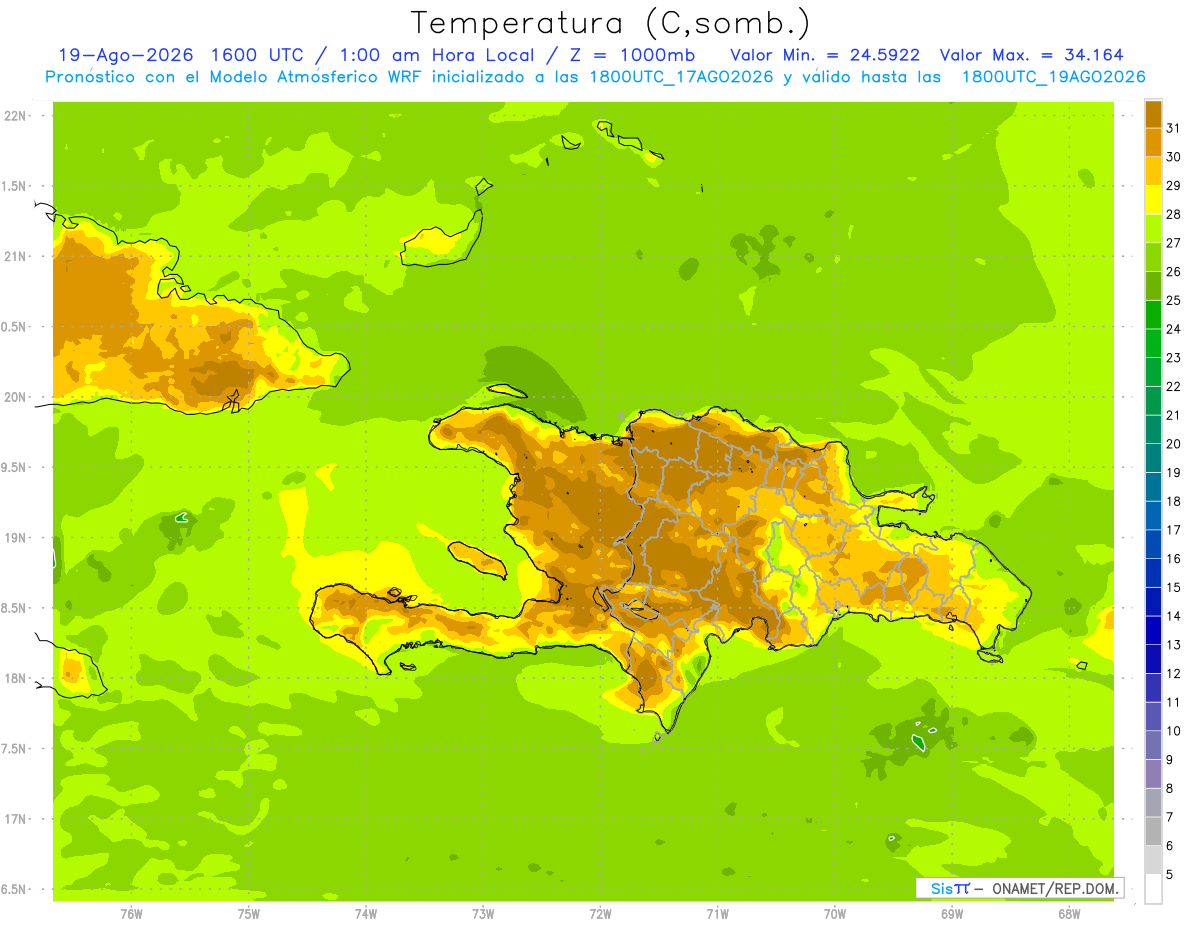
Task: Click legend color band between 29 and 30
Action: (x=1153, y=171)
